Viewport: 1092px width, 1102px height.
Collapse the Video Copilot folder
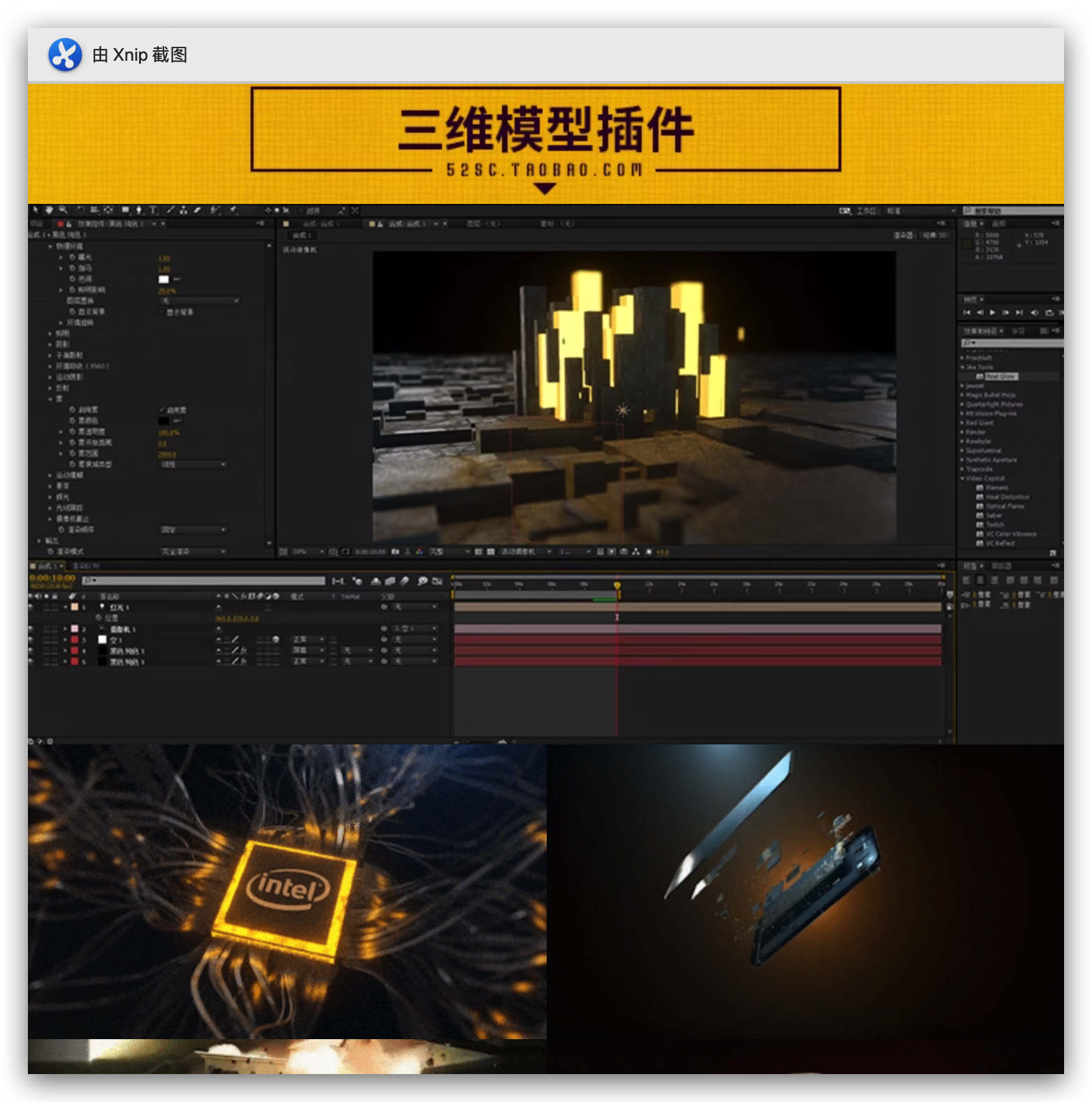[961, 478]
